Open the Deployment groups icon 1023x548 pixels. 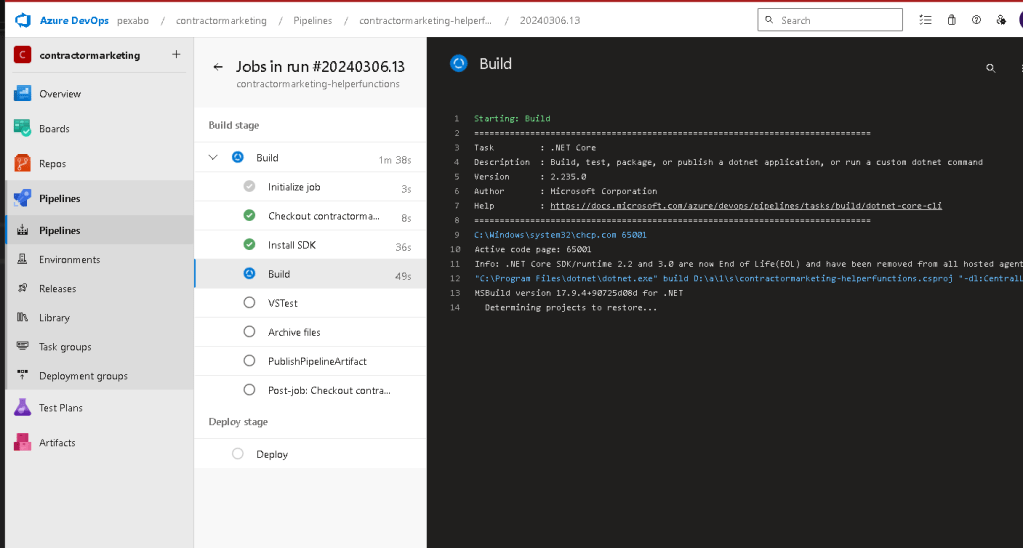[22, 375]
